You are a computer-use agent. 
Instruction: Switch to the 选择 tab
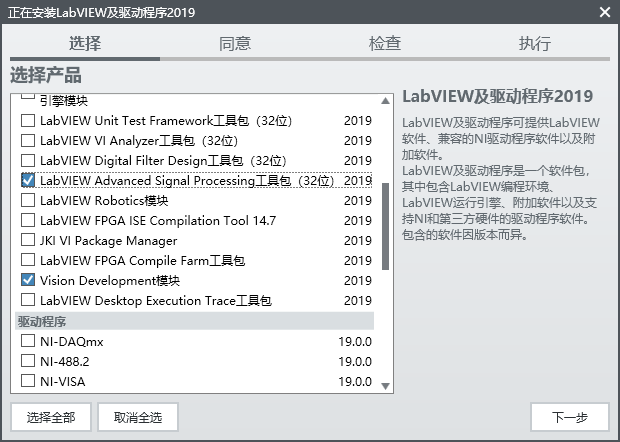(x=85, y=43)
